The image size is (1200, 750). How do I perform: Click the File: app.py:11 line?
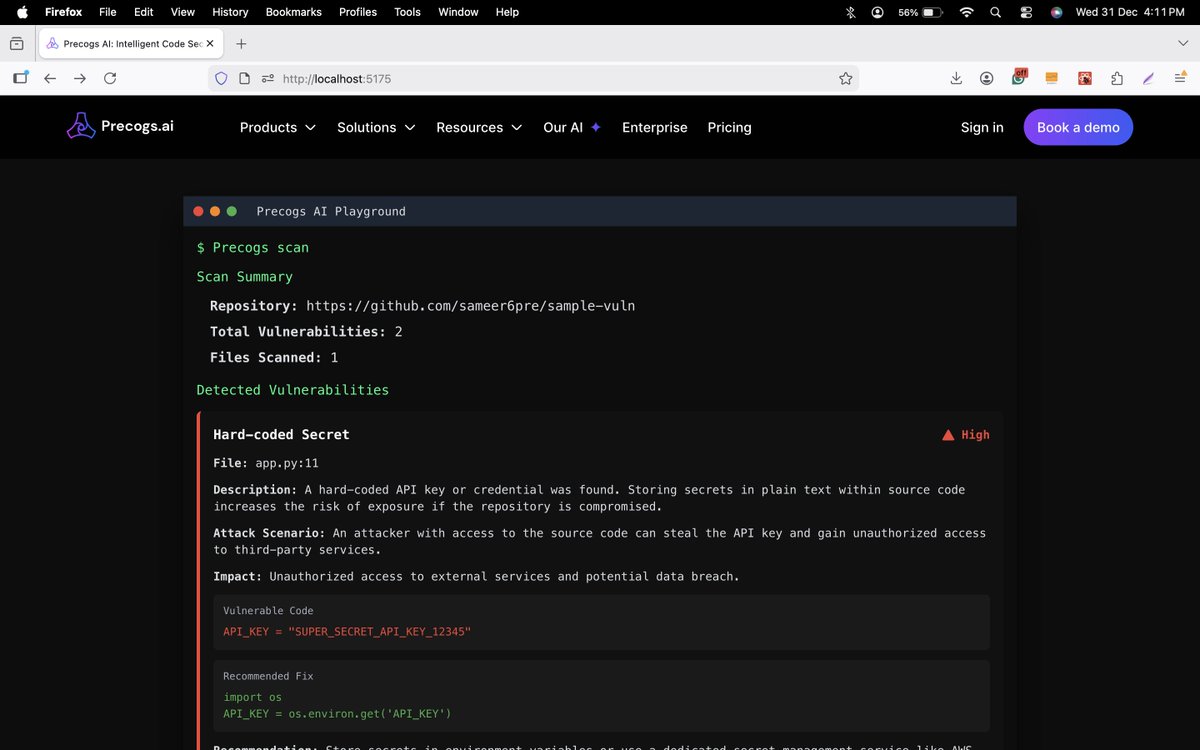(x=266, y=463)
